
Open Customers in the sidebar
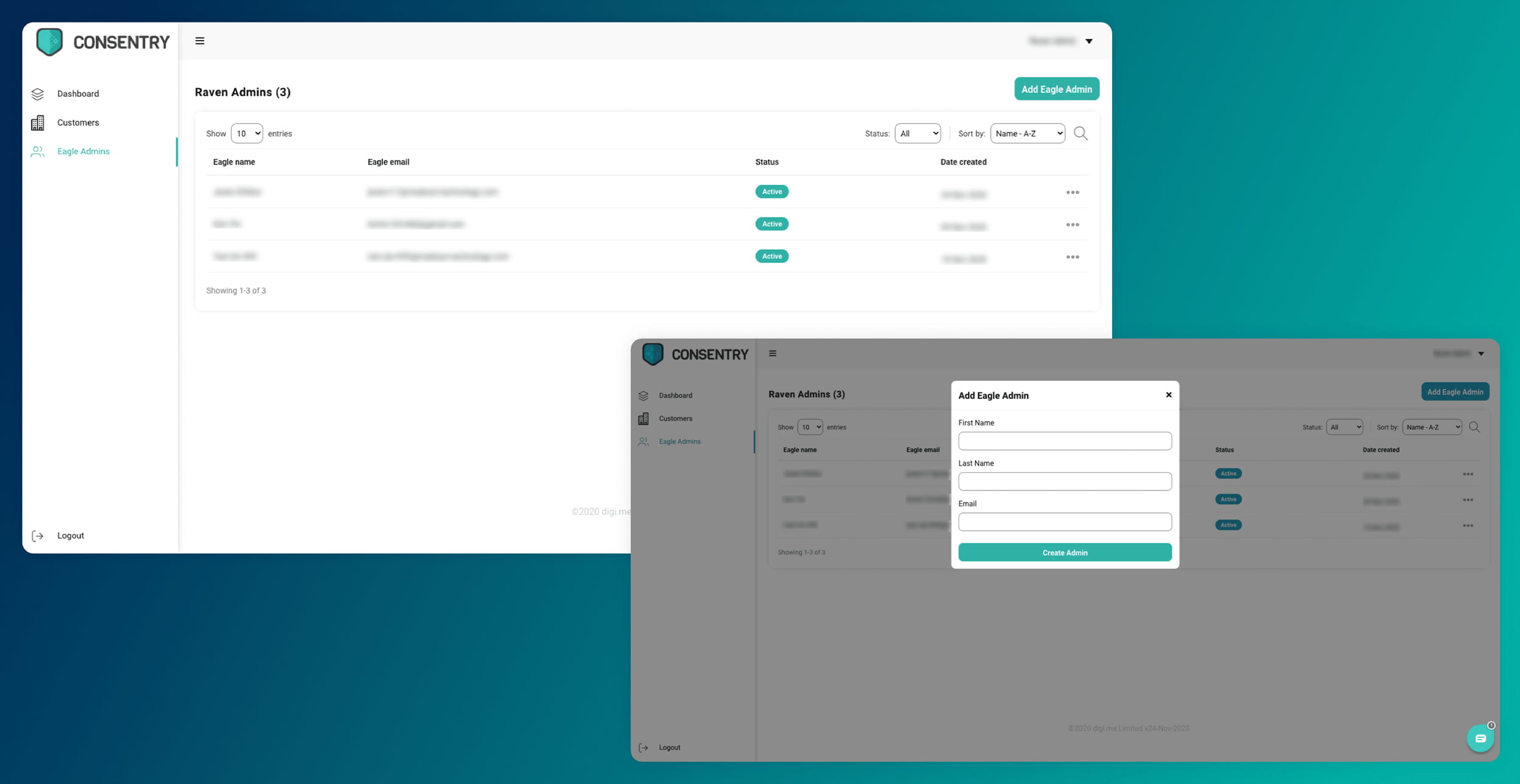(78, 123)
